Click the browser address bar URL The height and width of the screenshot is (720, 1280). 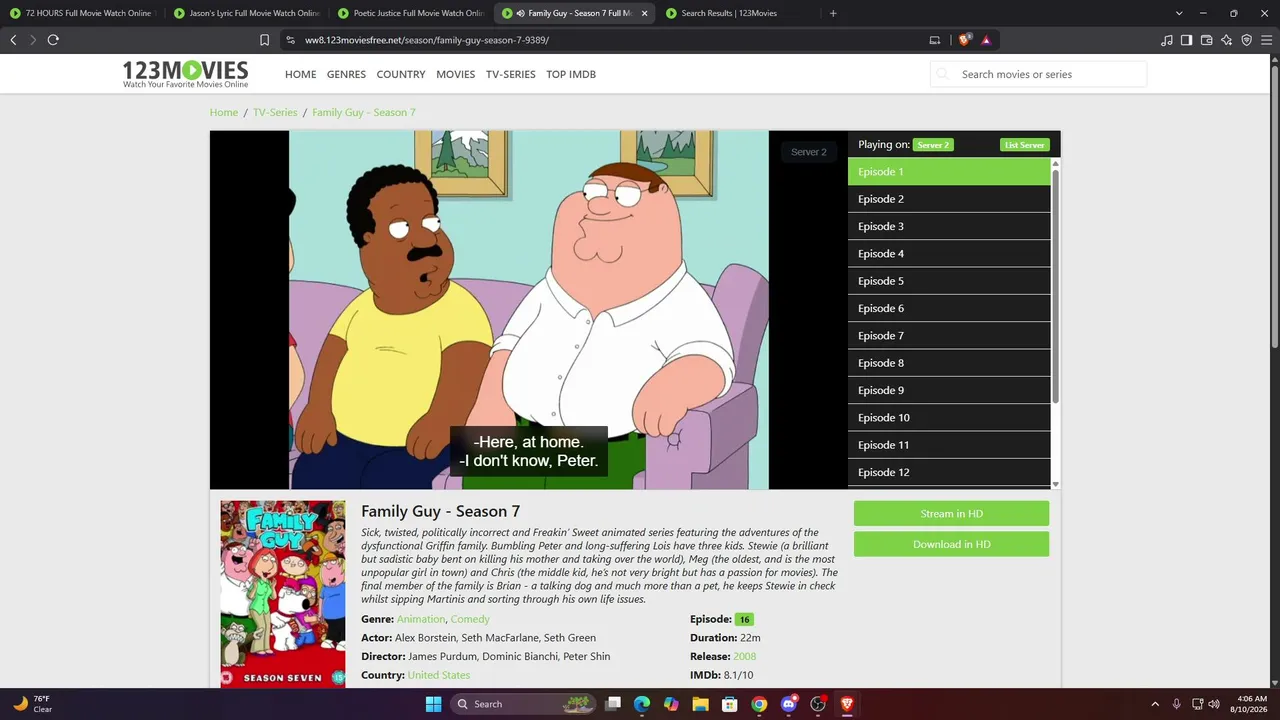pos(427,40)
